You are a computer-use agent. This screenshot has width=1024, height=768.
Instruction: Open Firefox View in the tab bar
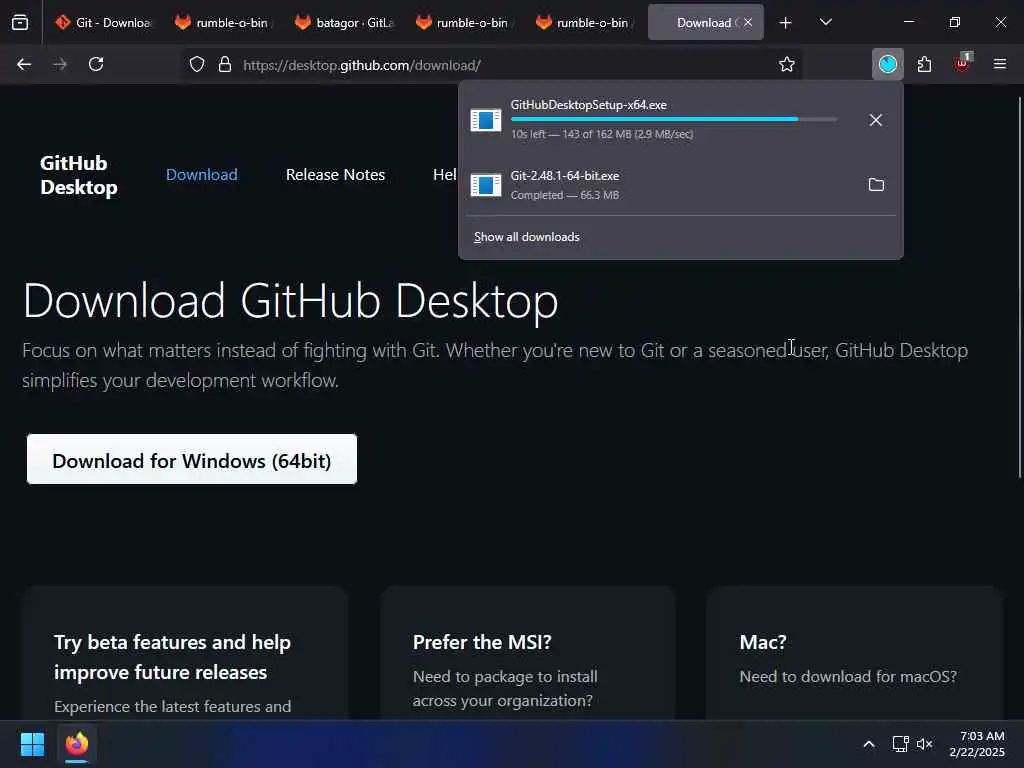20,23
